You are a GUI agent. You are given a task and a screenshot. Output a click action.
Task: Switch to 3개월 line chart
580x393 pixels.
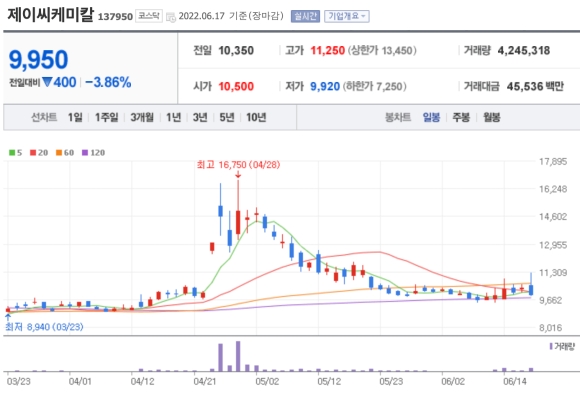142,117
